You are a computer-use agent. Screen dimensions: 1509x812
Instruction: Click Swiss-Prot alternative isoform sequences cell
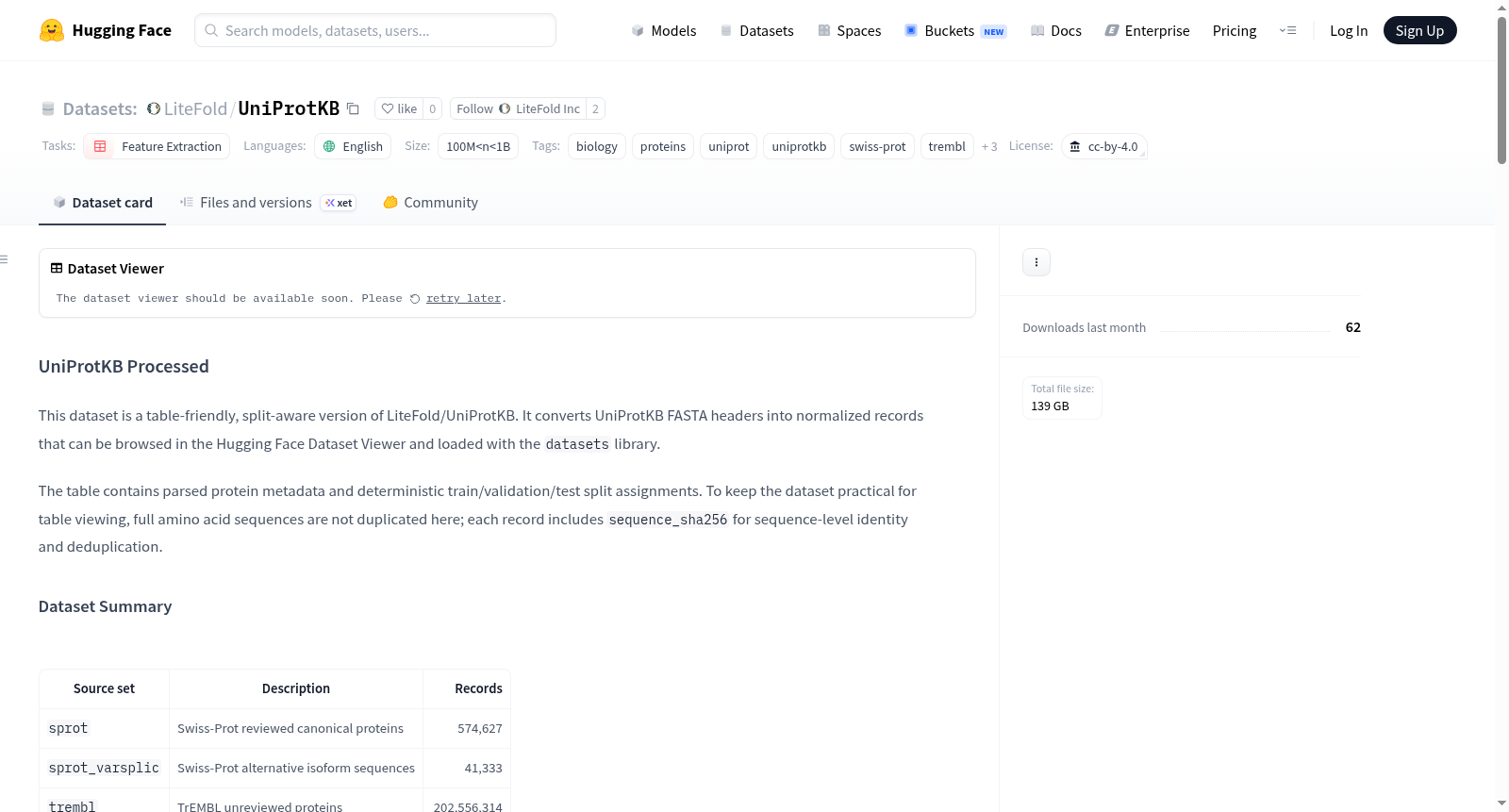click(x=296, y=768)
